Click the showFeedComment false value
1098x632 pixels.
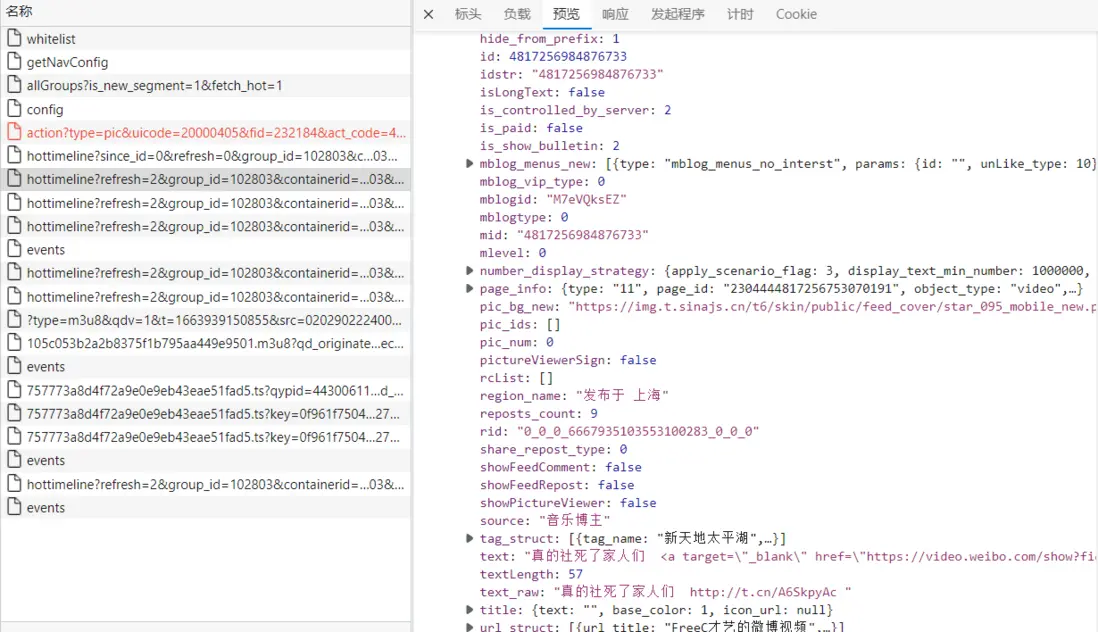pyautogui.click(x=623, y=467)
